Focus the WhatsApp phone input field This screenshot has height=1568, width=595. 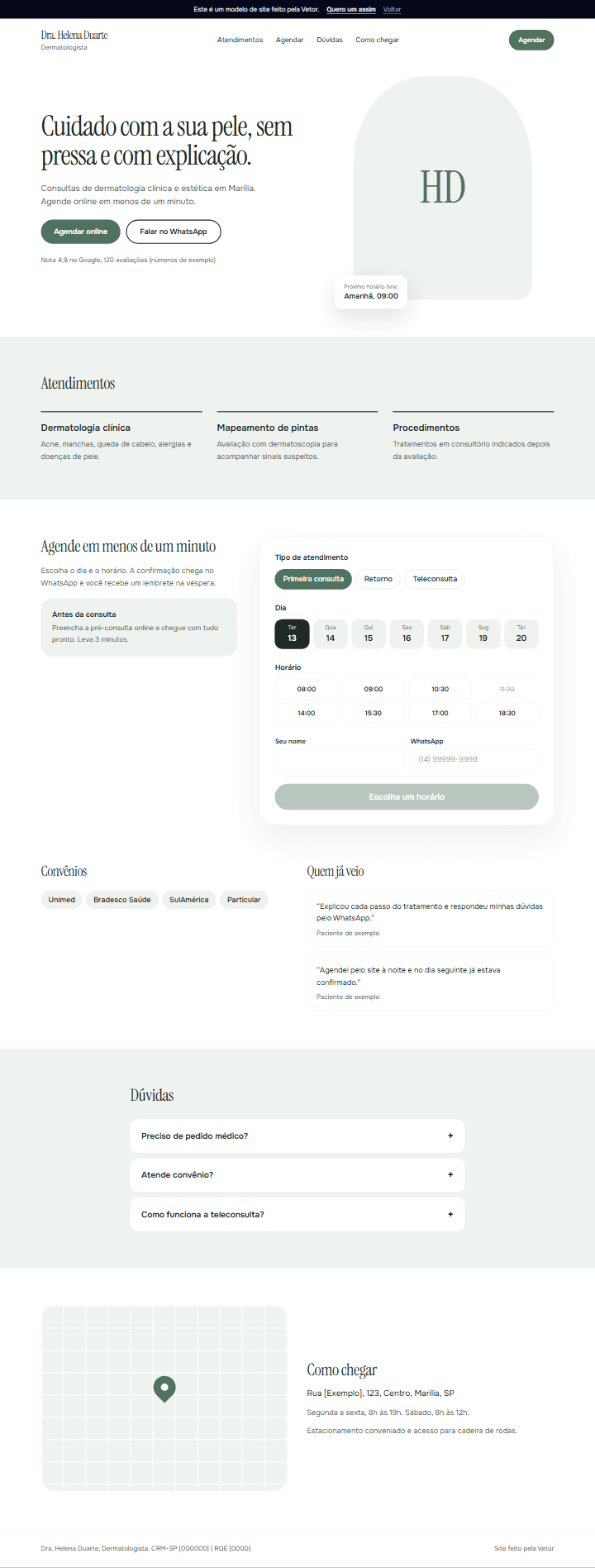(x=474, y=759)
